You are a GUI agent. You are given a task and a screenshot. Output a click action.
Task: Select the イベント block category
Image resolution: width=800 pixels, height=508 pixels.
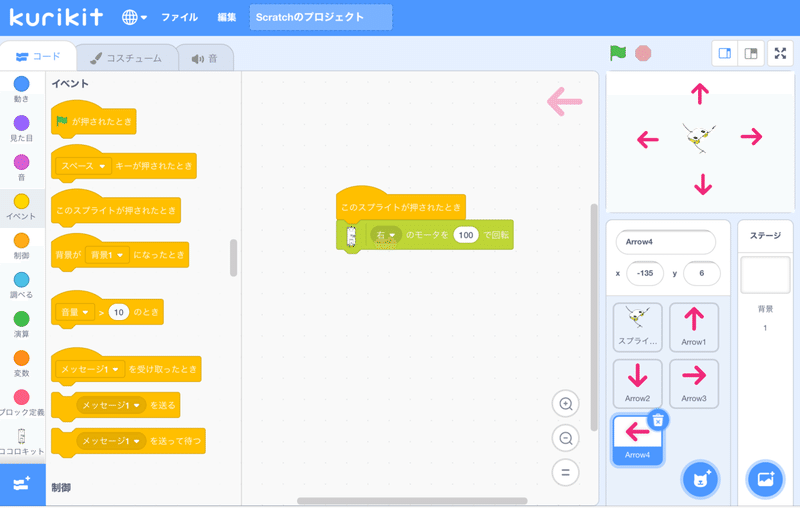tap(21, 207)
